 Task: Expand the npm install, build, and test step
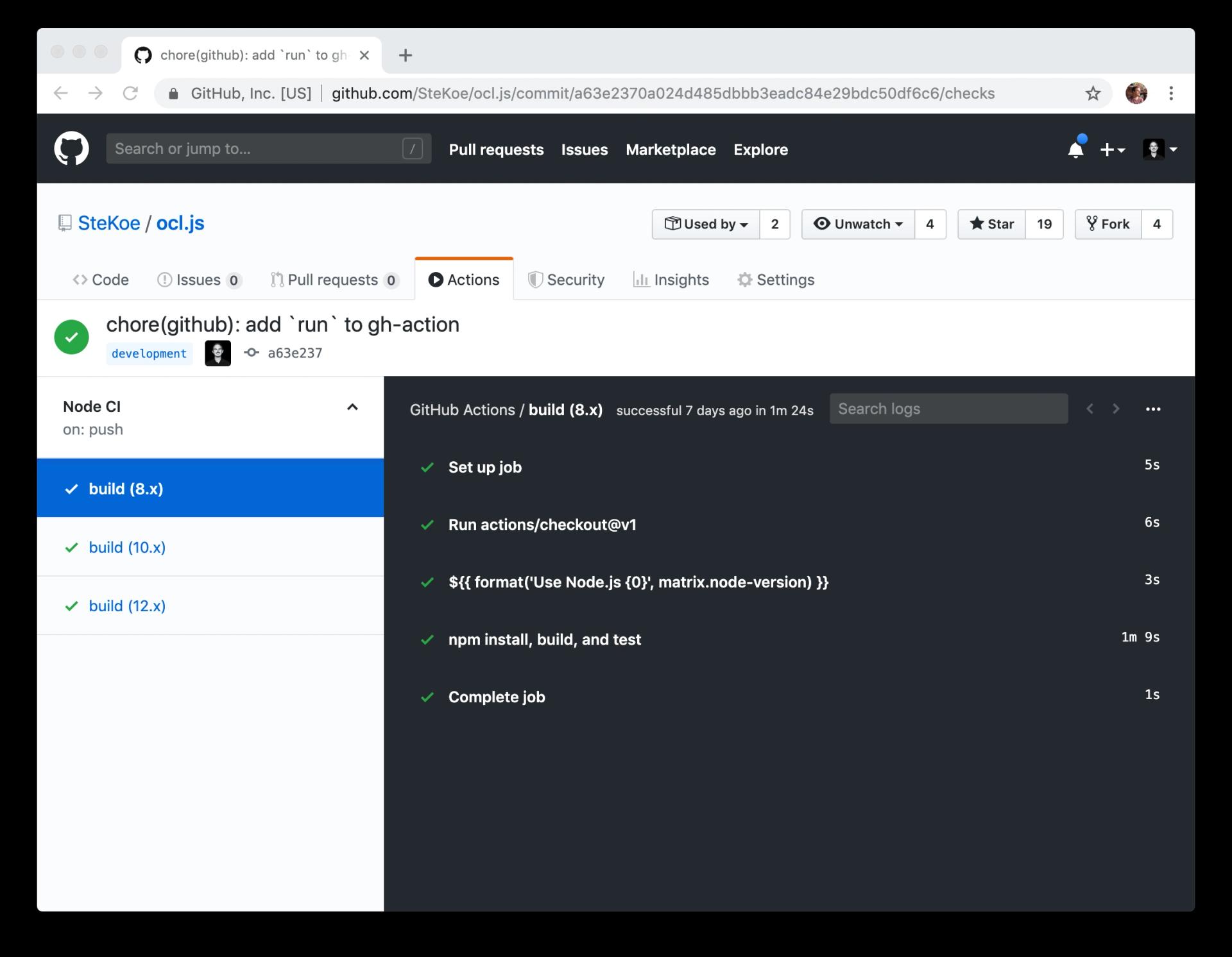click(544, 639)
